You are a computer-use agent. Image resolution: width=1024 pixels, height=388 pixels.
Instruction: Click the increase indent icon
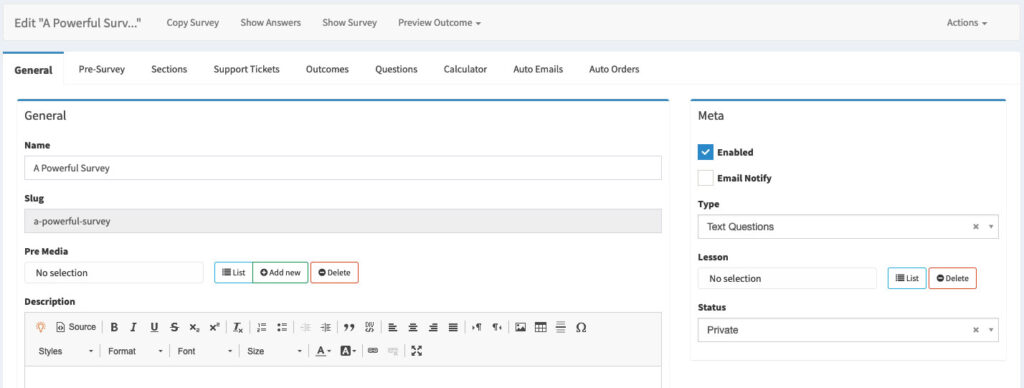tap(326, 327)
